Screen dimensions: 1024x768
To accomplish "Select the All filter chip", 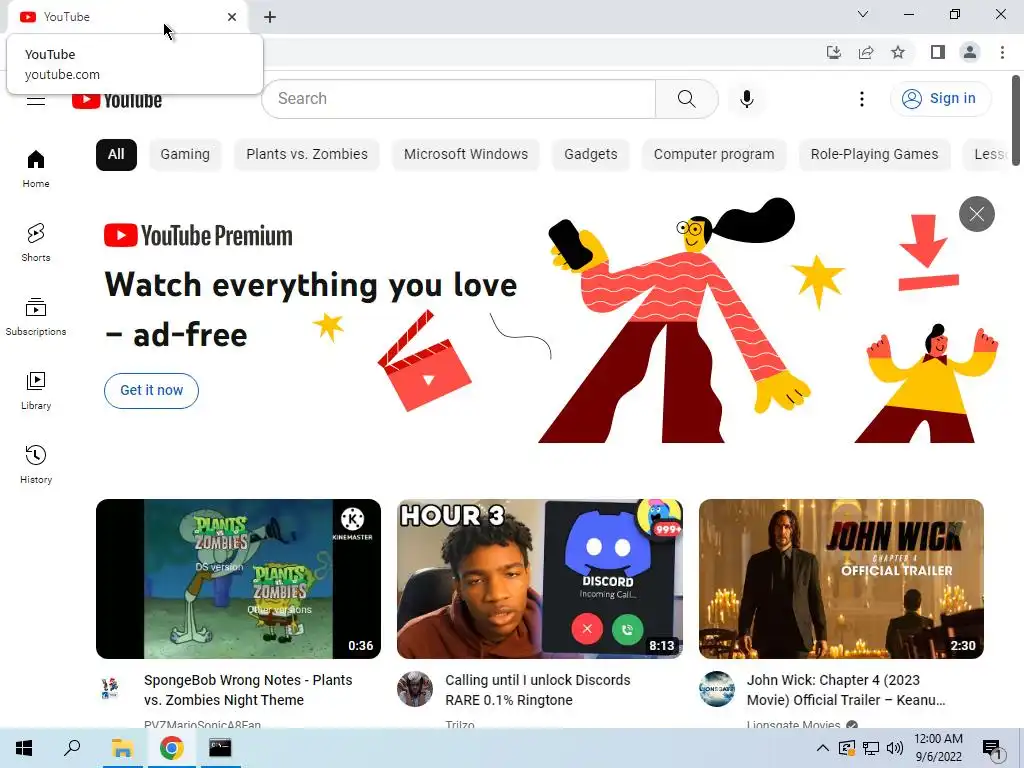I will [x=116, y=155].
